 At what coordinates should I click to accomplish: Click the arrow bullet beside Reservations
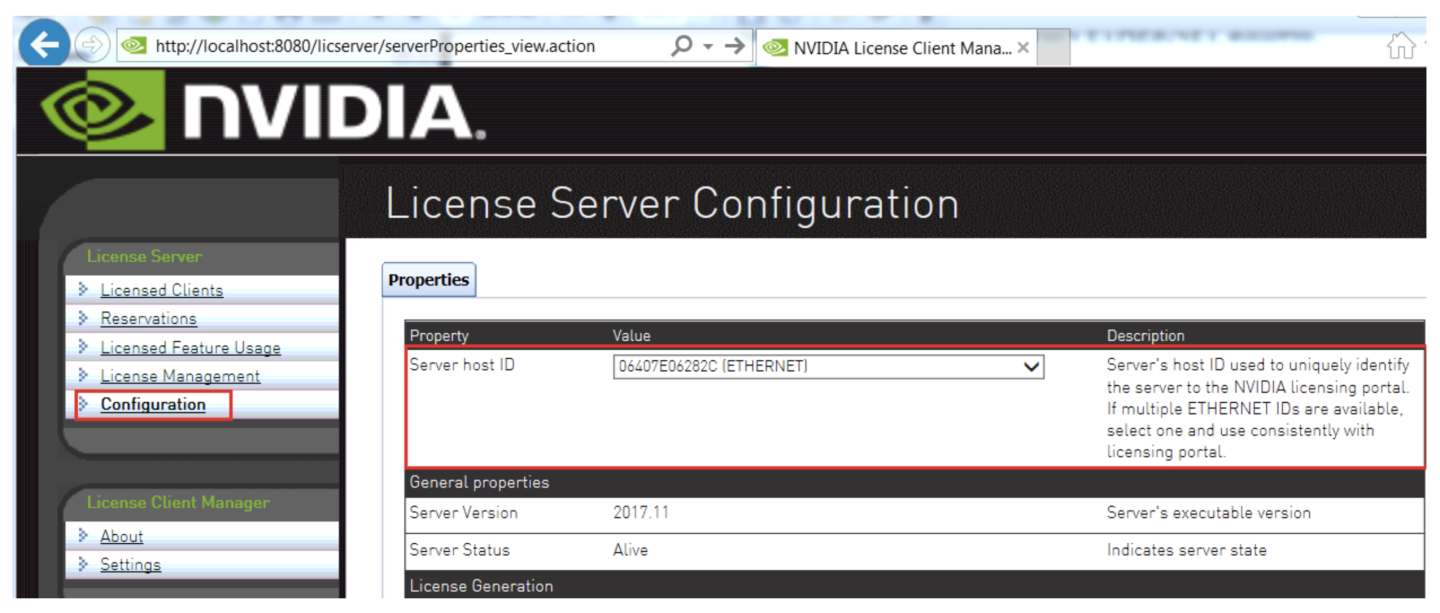[x=84, y=318]
